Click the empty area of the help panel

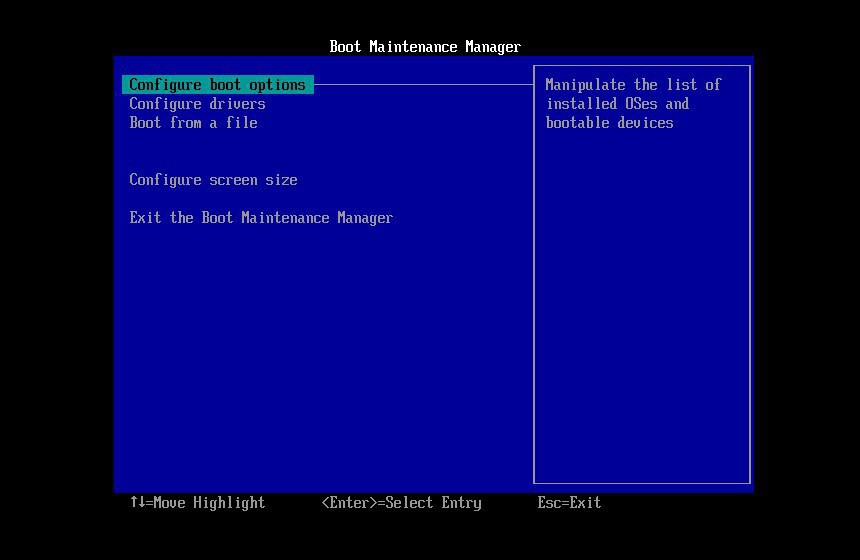click(x=641, y=320)
